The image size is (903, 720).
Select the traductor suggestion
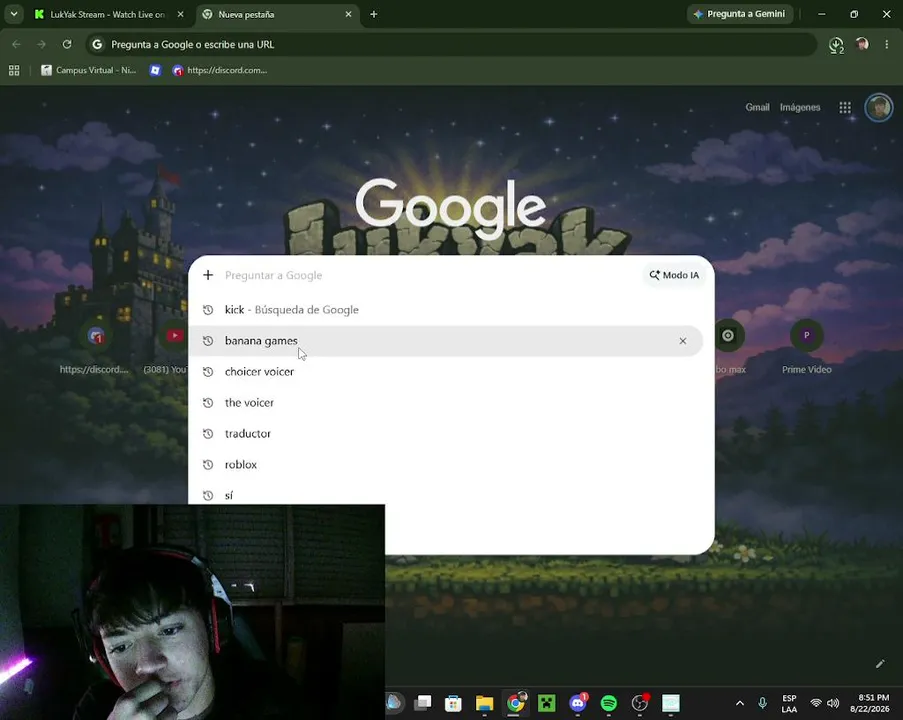445,434
